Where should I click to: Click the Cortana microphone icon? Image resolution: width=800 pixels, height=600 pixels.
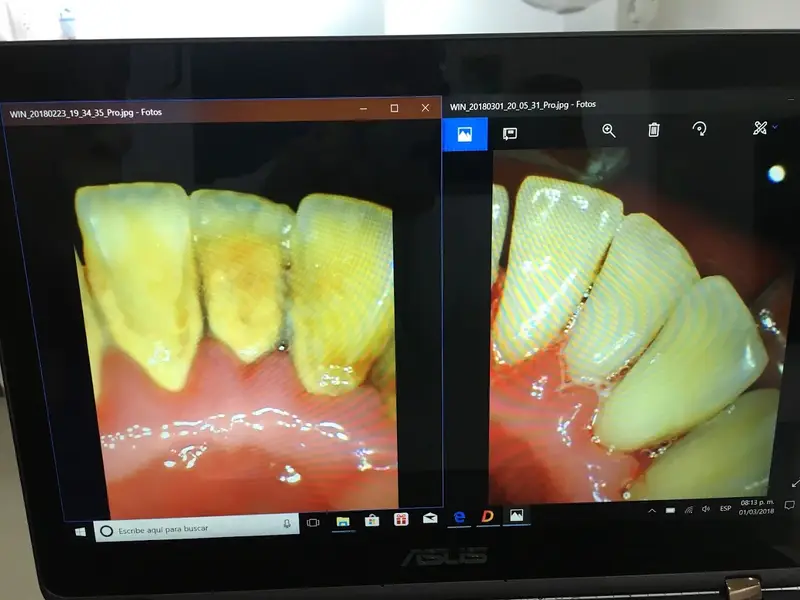pyautogui.click(x=287, y=524)
